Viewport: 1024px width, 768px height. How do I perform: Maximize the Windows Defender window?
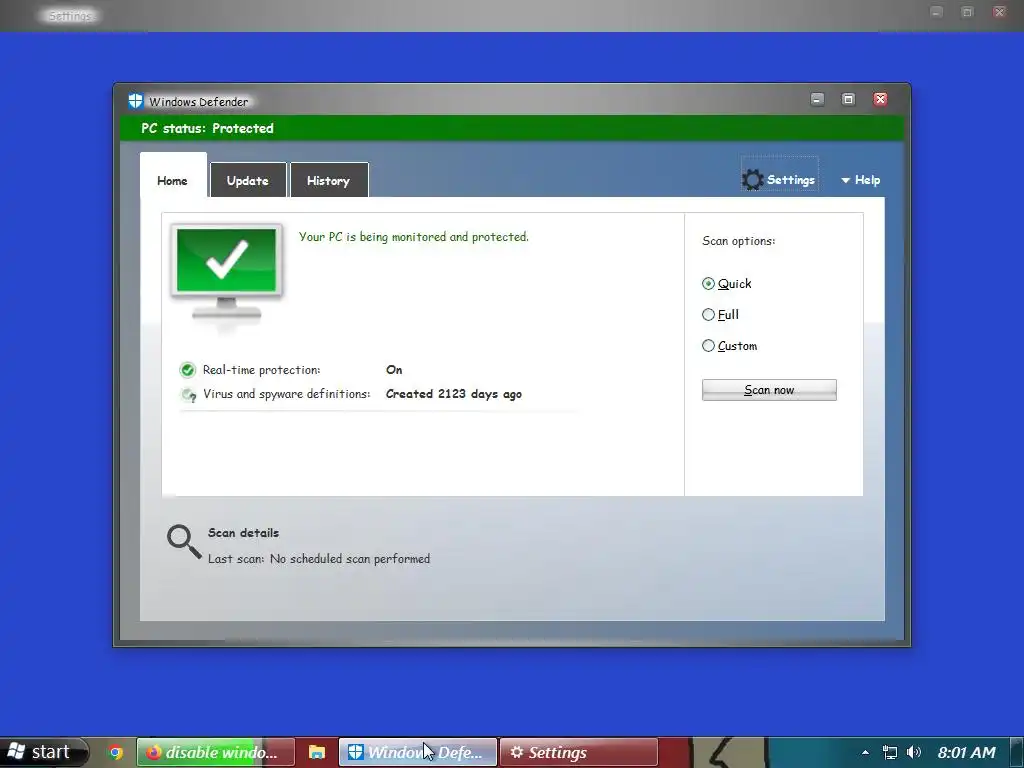(x=848, y=99)
